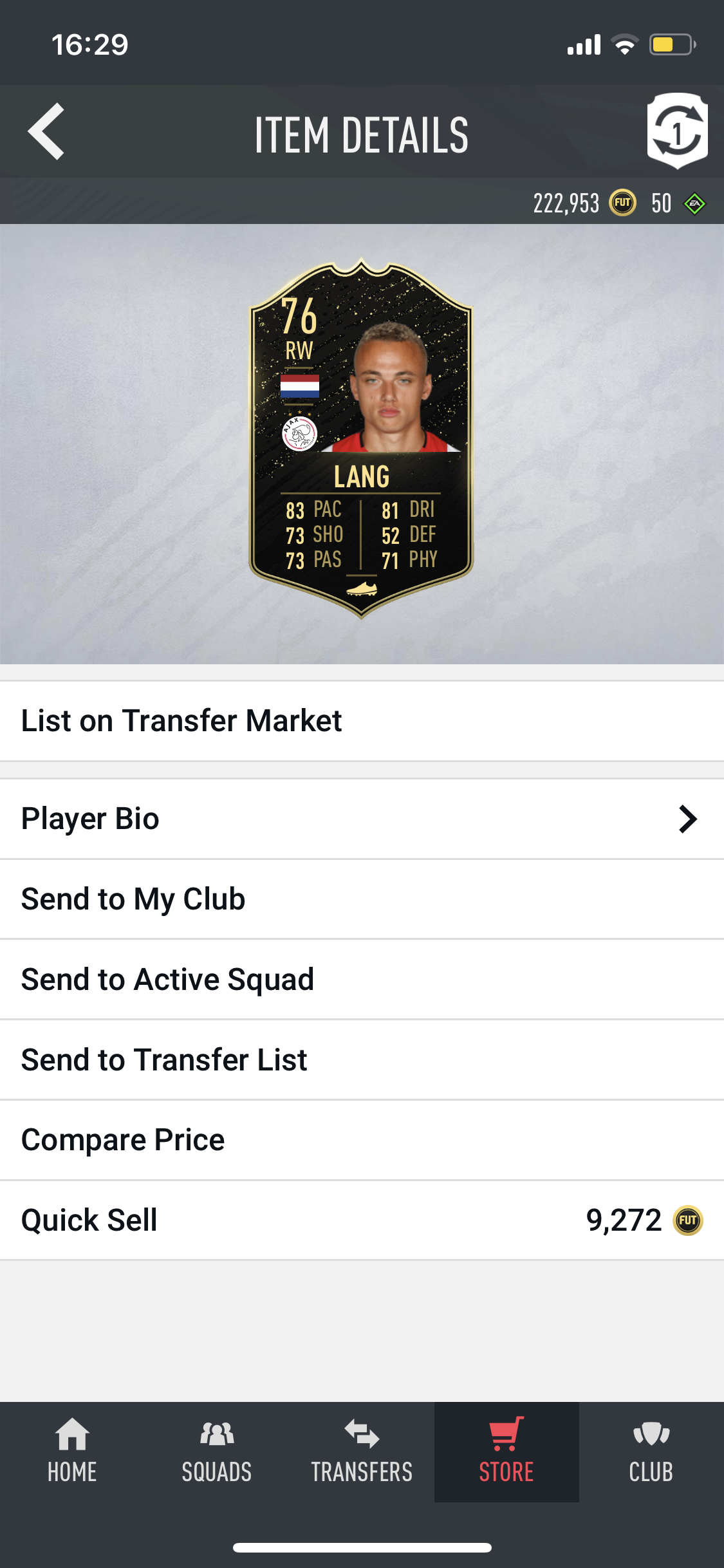Select Send to Transfer List
This screenshot has width=724, height=1568.
point(362,1060)
